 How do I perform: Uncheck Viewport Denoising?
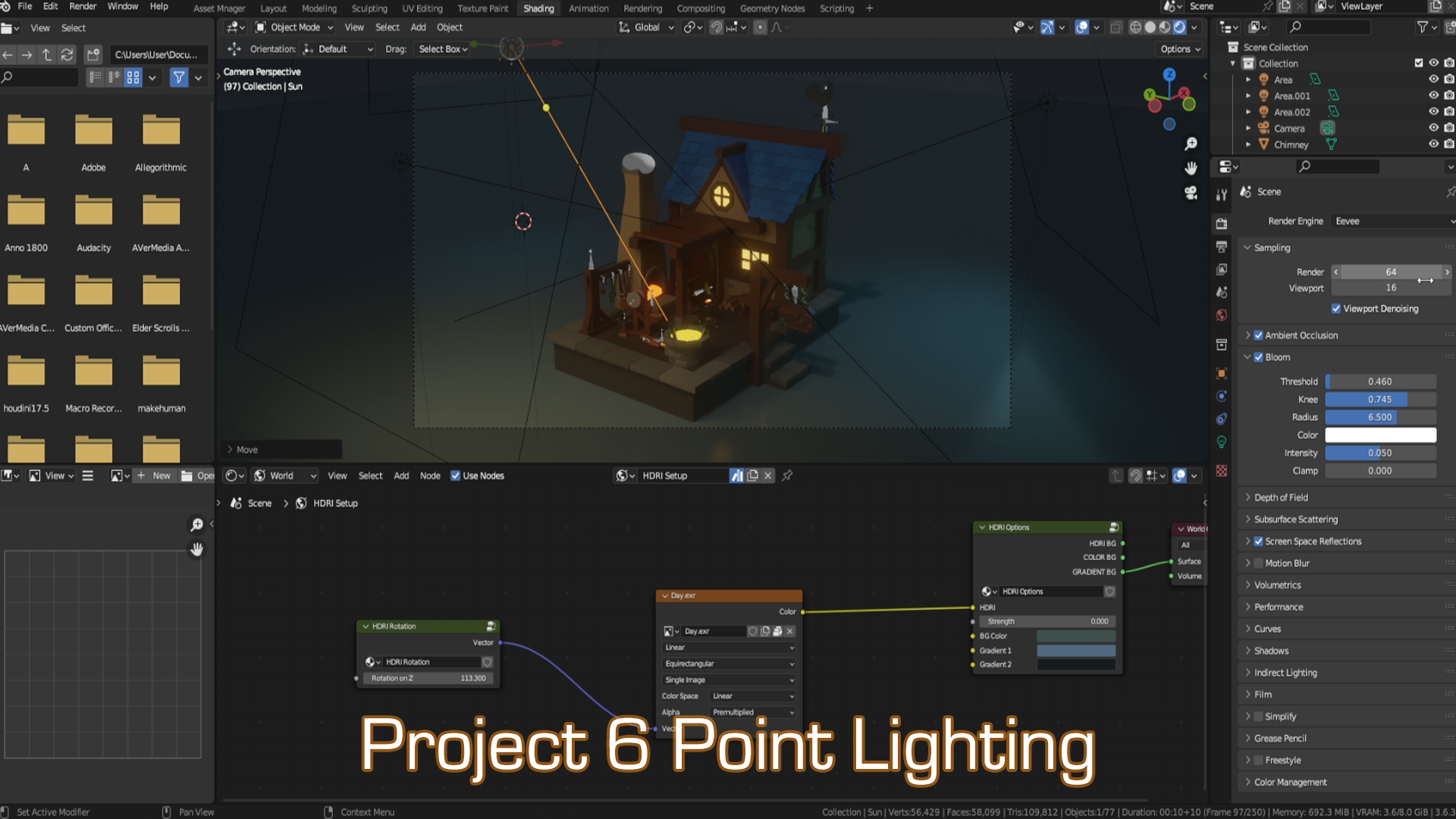[1336, 309]
